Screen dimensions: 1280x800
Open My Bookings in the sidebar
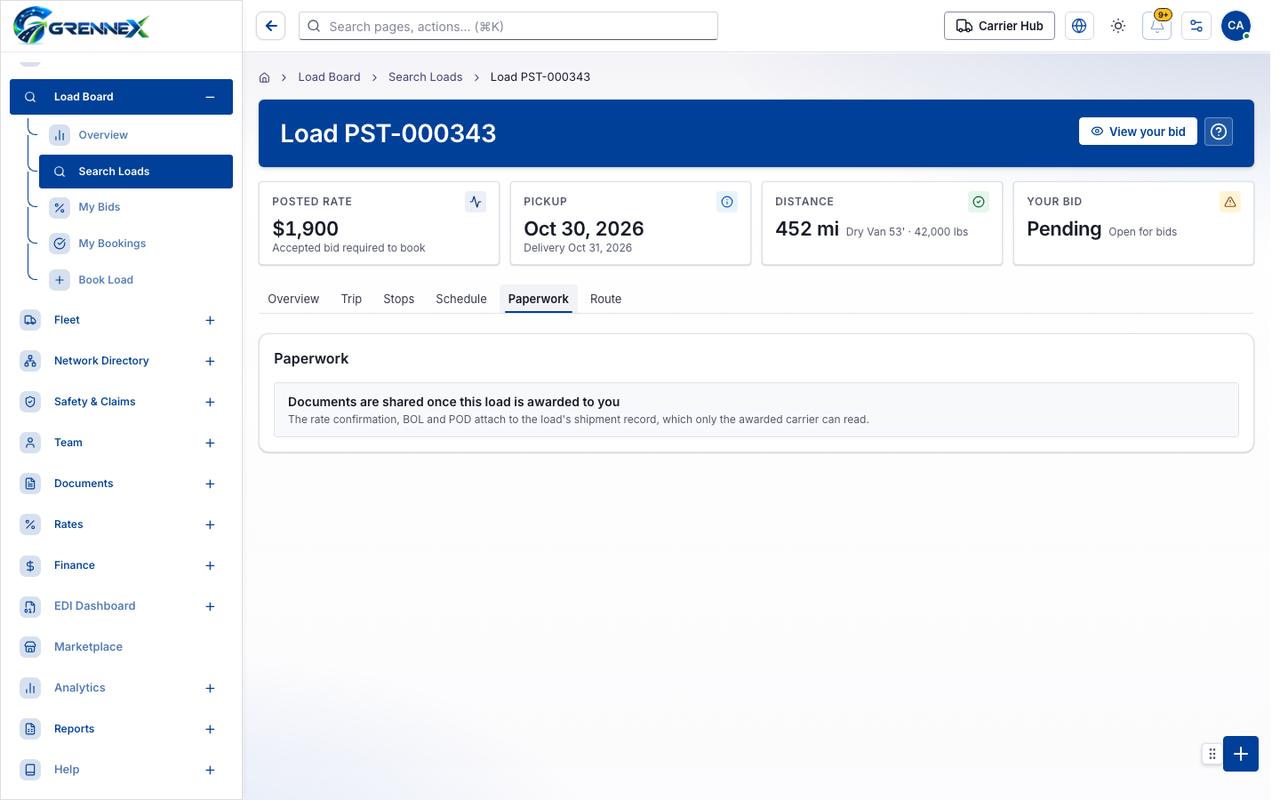click(136, 243)
